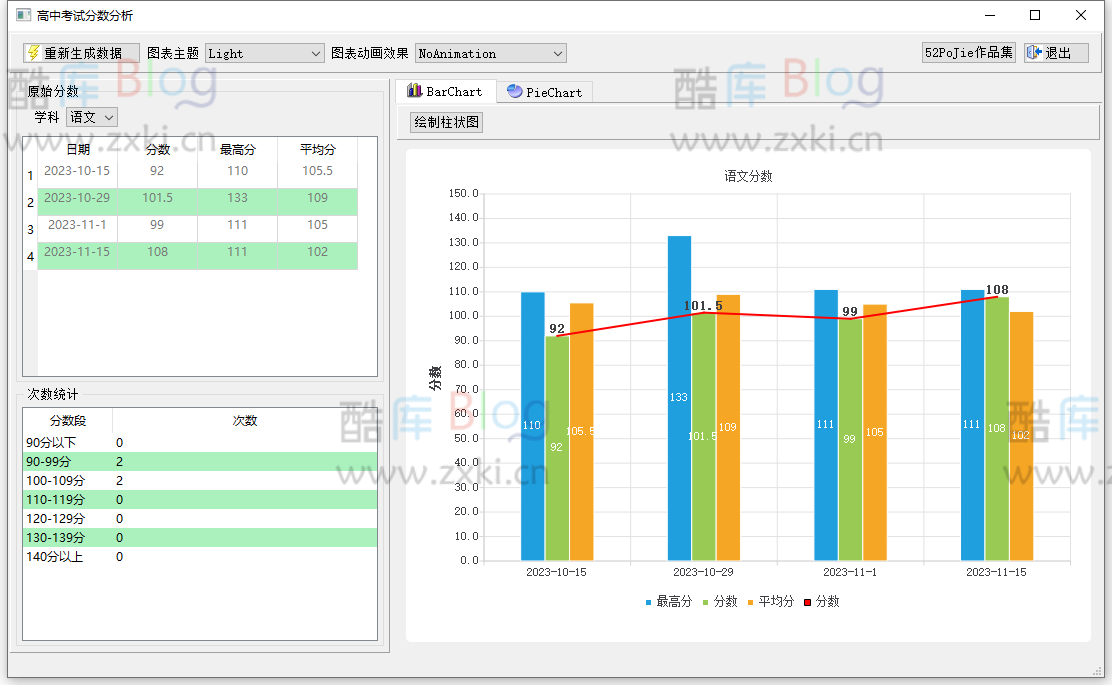The height and width of the screenshot is (685, 1112).
Task: Switch to the BarChart tab
Action: pyautogui.click(x=446, y=90)
